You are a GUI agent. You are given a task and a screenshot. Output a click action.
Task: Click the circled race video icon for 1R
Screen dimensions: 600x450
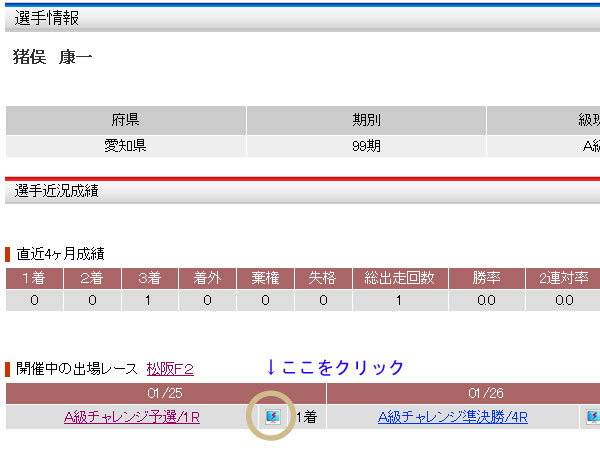tap(272, 417)
